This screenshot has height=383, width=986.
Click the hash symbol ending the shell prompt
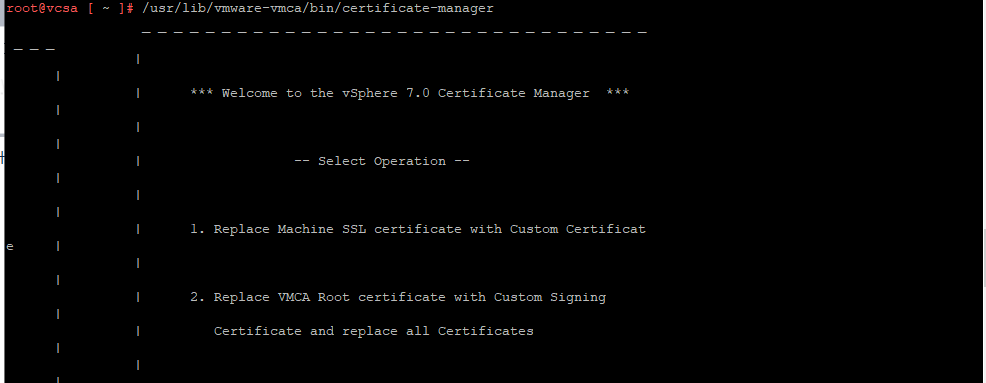[x=130, y=9]
